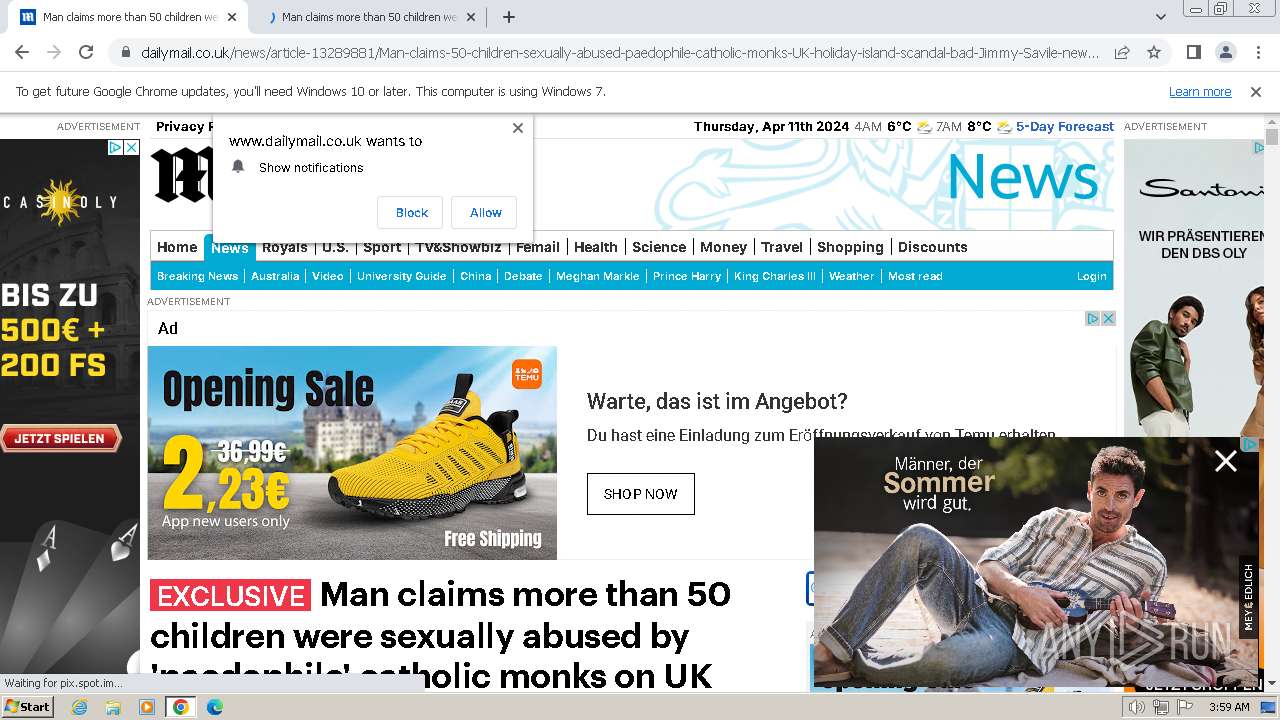Open the EXCLUSIVE Man claims article headline
The image size is (1280, 720).
440,636
